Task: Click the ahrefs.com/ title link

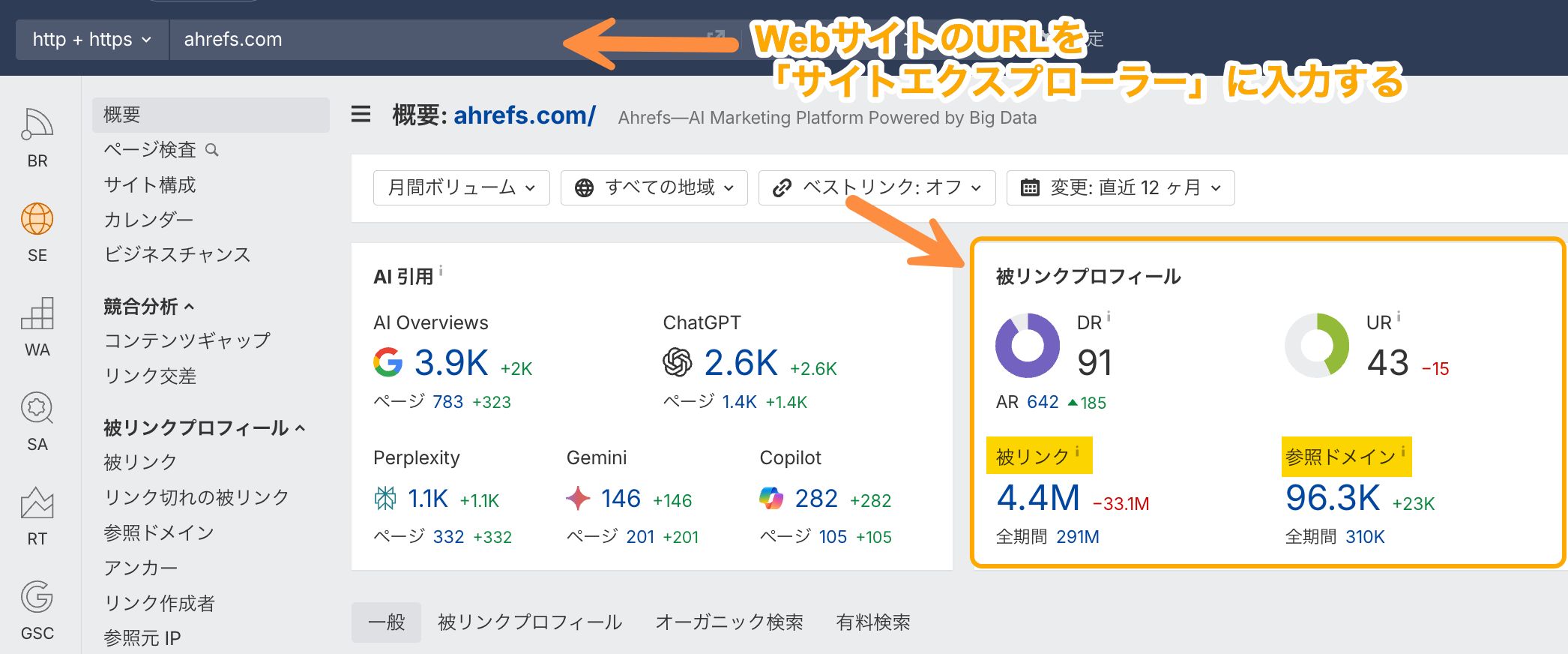Action: [x=524, y=115]
